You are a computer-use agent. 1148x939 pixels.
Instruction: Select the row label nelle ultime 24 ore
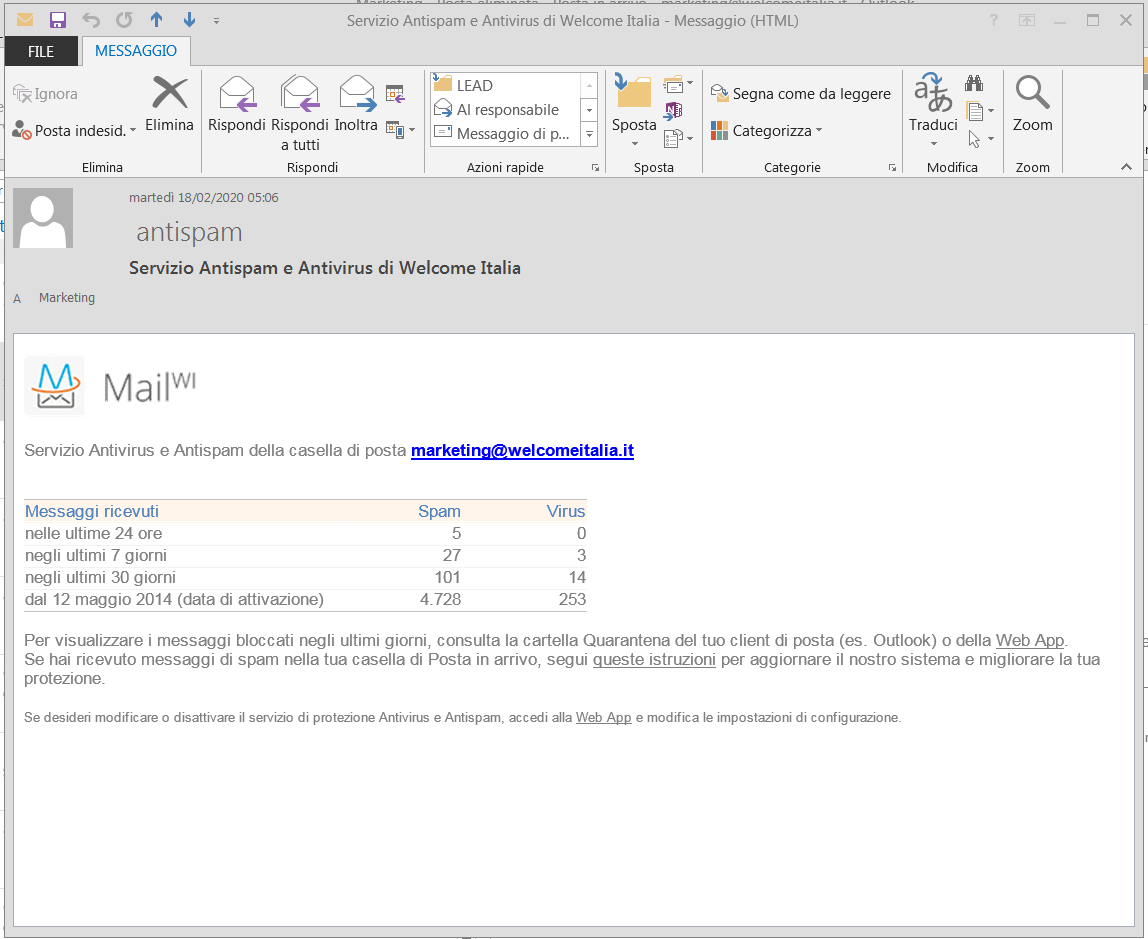94,534
